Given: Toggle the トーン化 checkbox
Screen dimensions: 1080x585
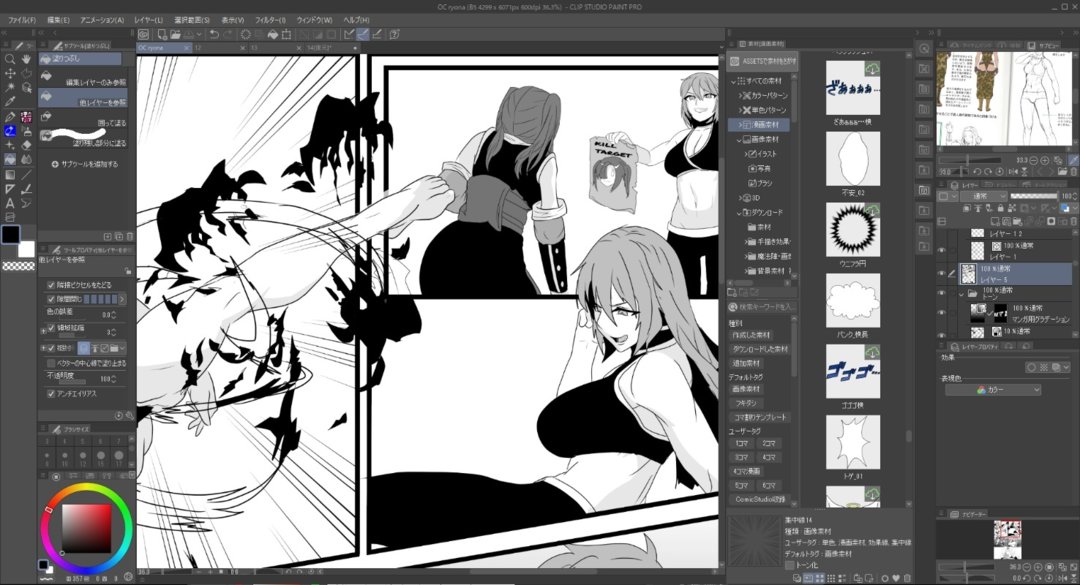Looking at the screenshot, I should (x=789, y=565).
